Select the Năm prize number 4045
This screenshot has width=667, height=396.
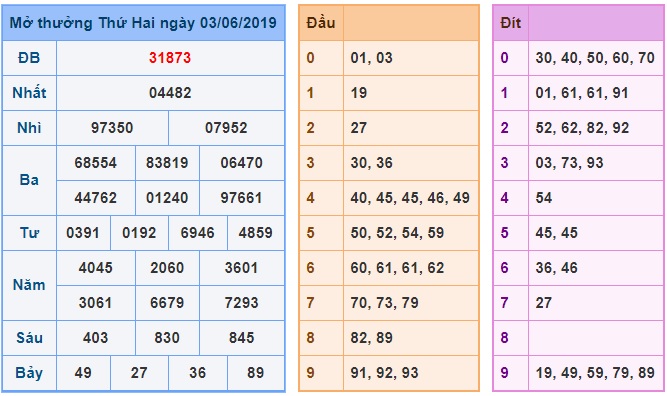[x=96, y=268]
